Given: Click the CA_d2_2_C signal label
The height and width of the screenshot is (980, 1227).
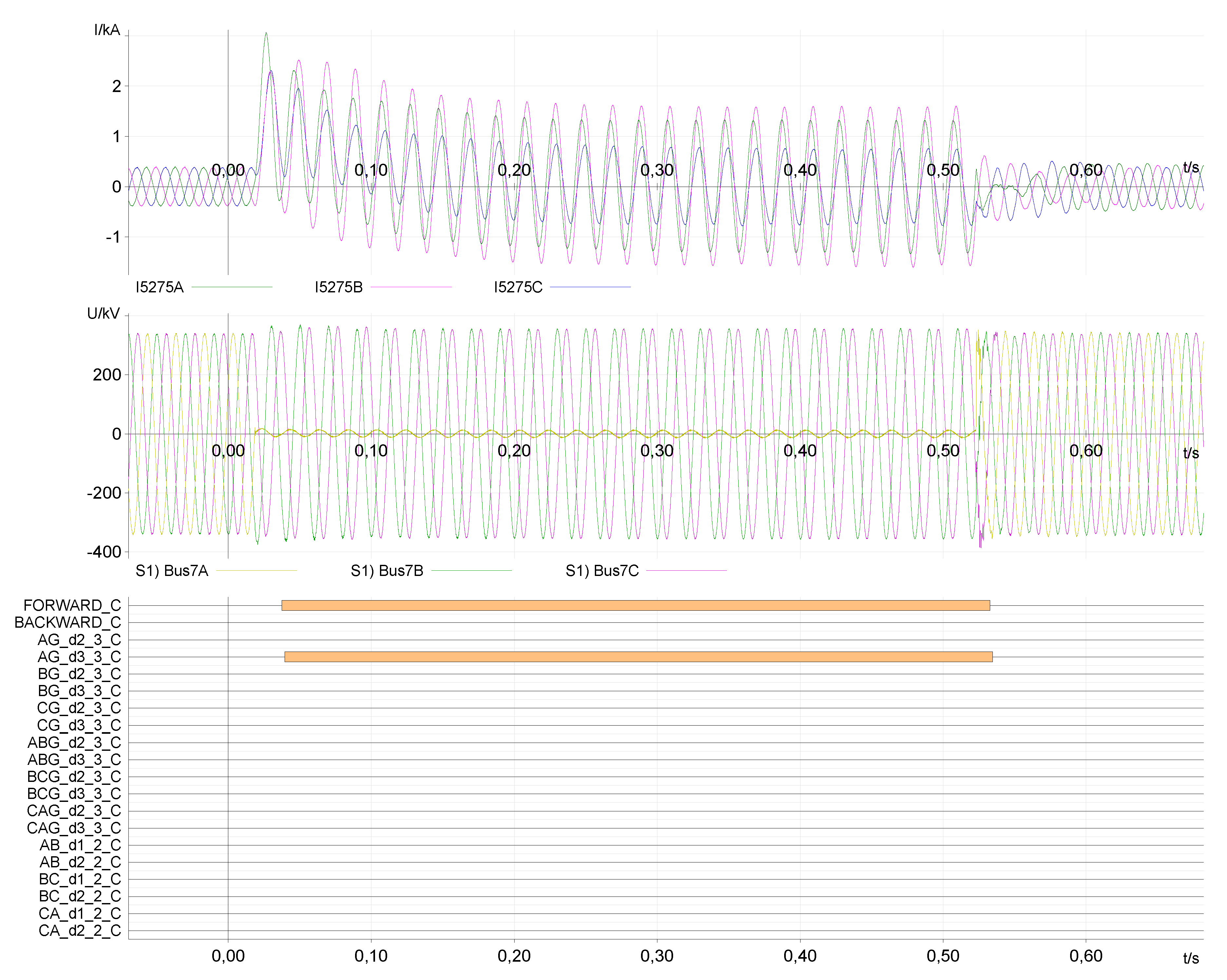Looking at the screenshot, I should tap(80, 931).
